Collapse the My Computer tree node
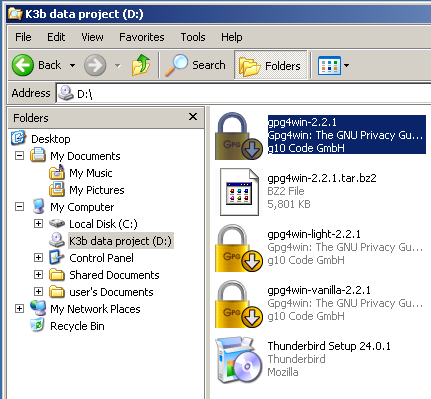This screenshot has height=399, width=431. tap(20, 207)
